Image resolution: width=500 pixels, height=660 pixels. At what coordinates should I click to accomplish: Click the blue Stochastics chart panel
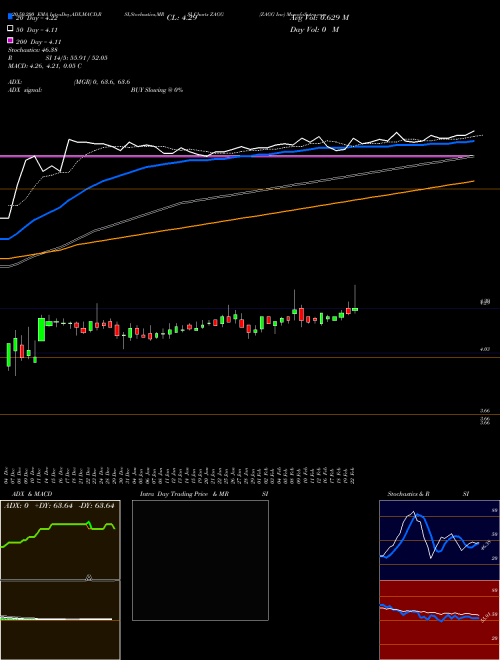click(439, 540)
